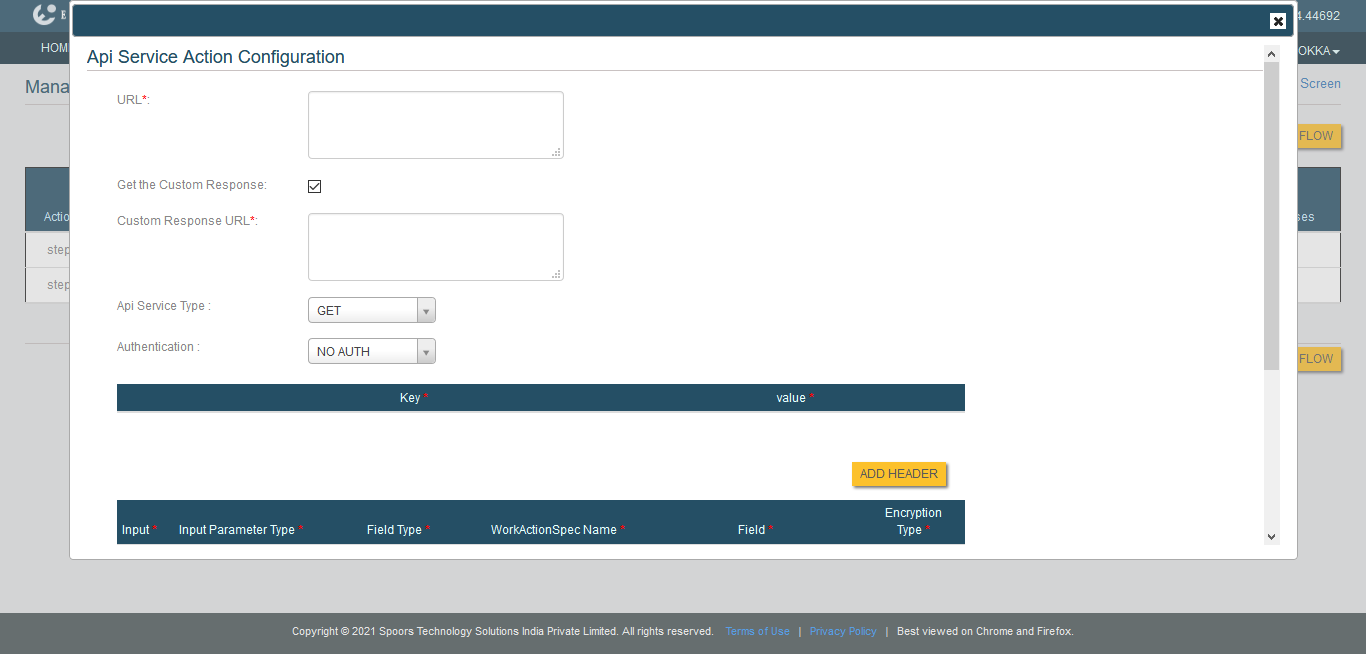The image size is (1366, 654).
Task: Click the Input Parameter Type column header
Action: (x=237, y=530)
